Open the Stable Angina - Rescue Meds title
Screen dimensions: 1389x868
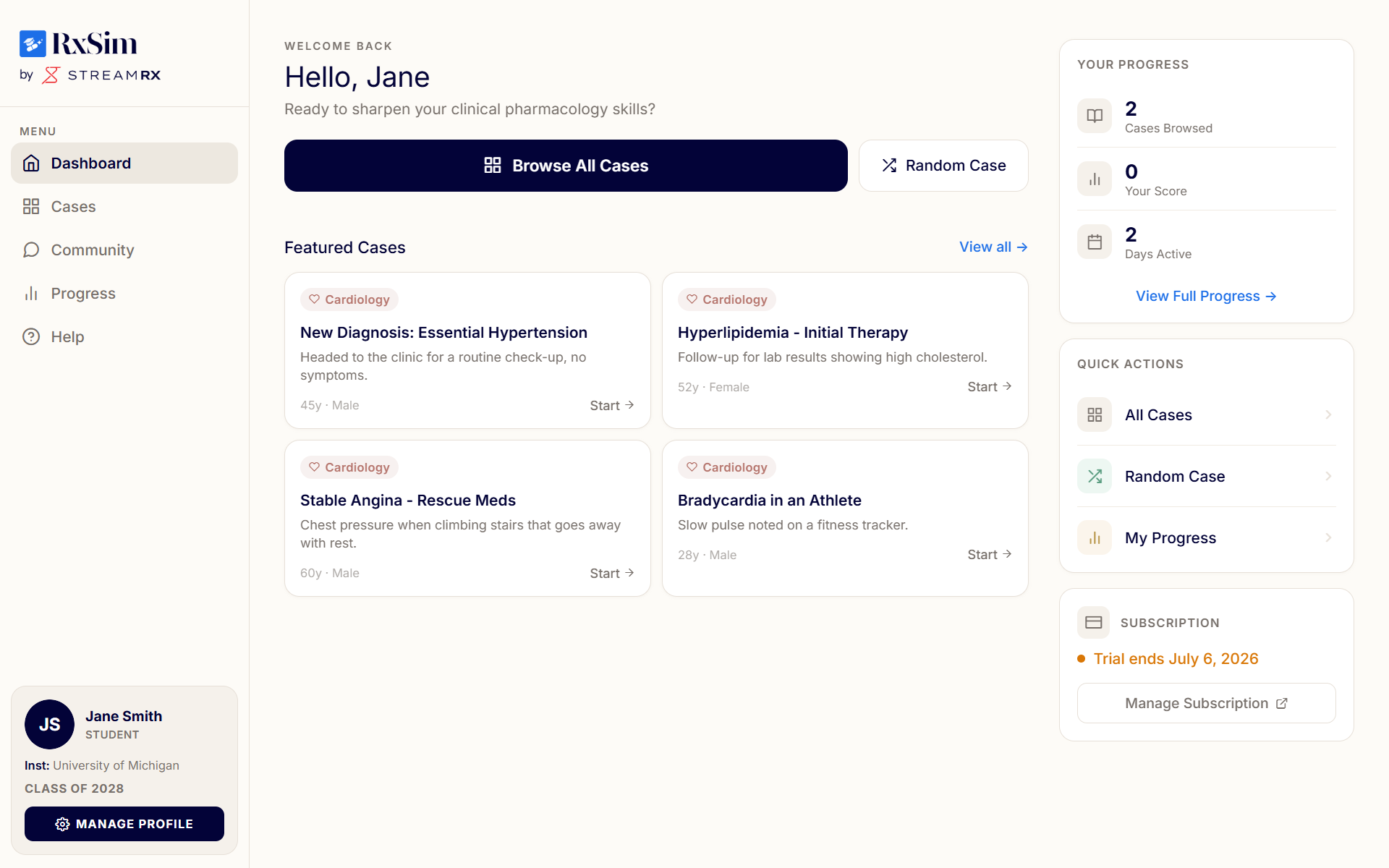pos(408,501)
